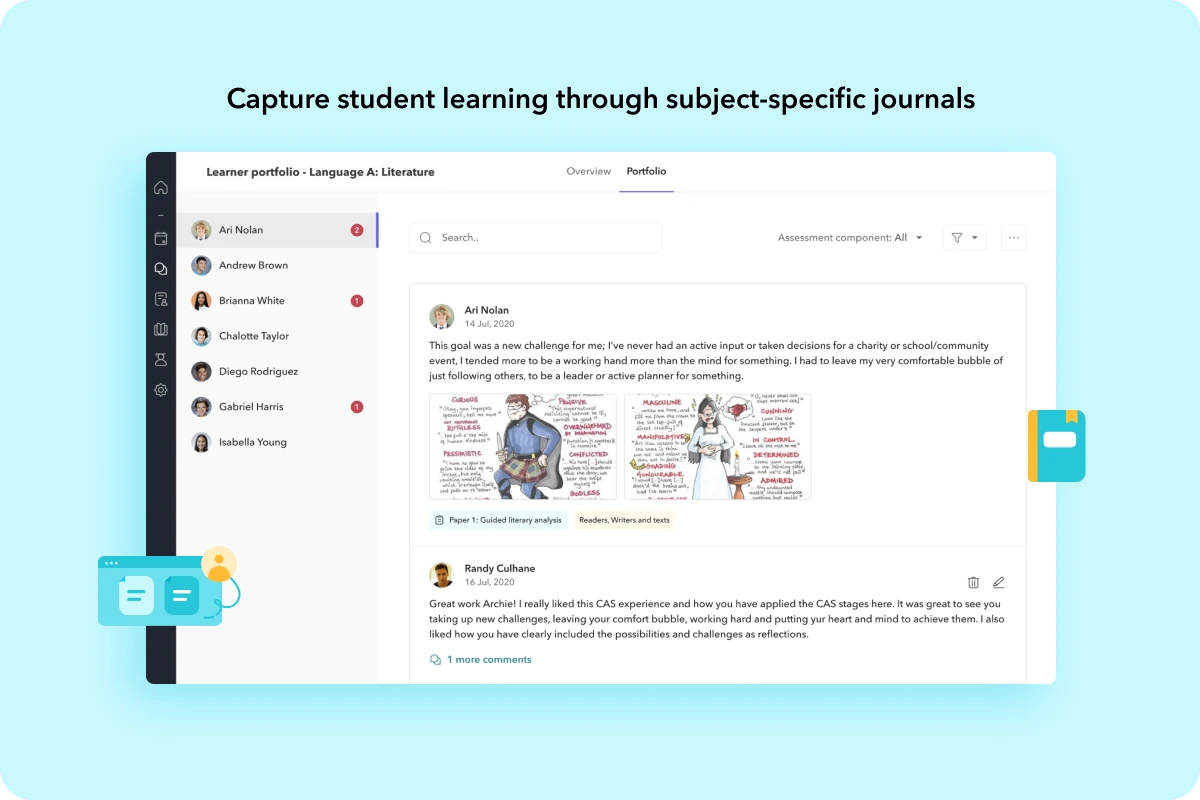The width and height of the screenshot is (1200, 800).
Task: Expand the 1 more comments link
Action: (480, 660)
